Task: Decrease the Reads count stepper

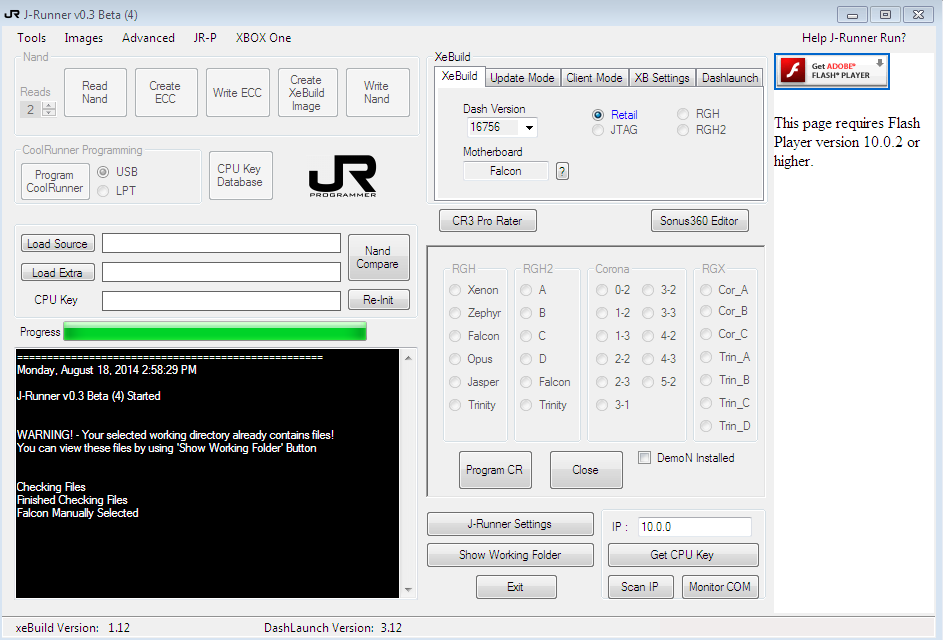Action: [49, 112]
